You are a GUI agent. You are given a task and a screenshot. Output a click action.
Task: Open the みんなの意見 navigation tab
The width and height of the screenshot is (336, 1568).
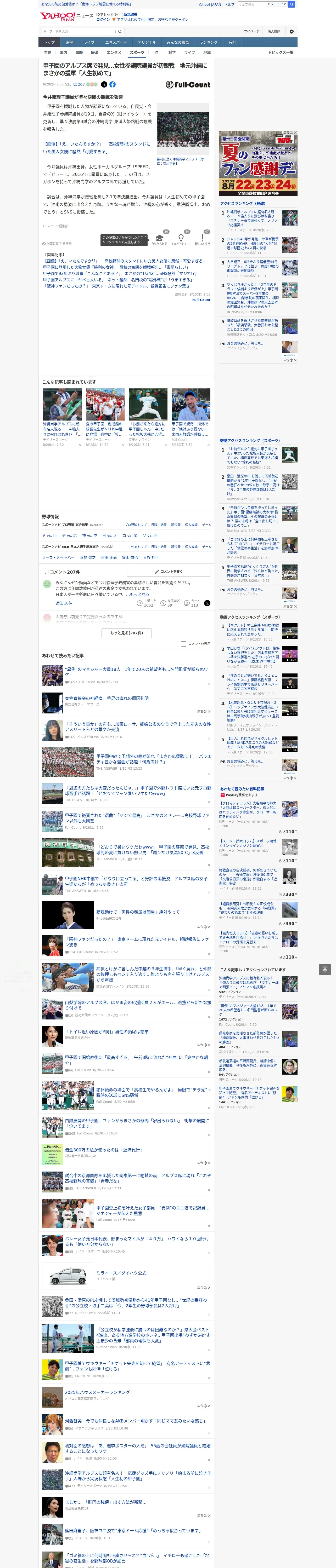coord(177,43)
